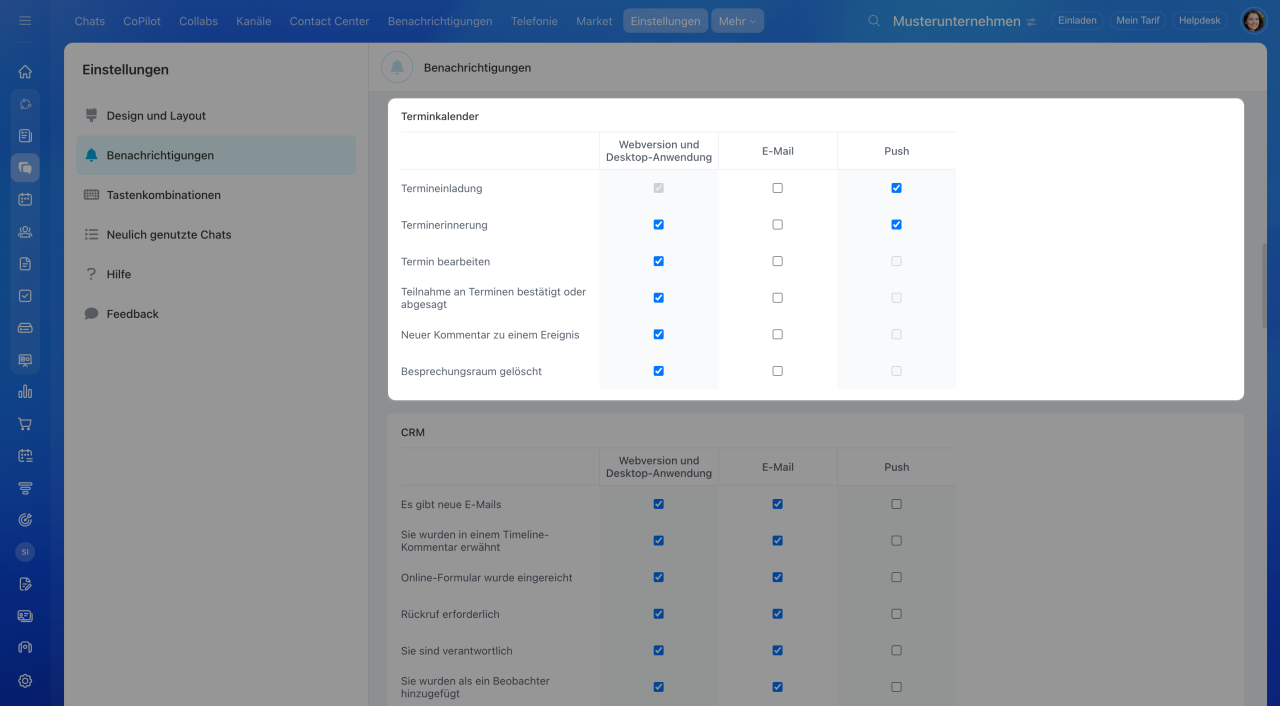Image resolution: width=1280 pixels, height=706 pixels.
Task: Open the document page icon in sidebar
Action: click(25, 264)
